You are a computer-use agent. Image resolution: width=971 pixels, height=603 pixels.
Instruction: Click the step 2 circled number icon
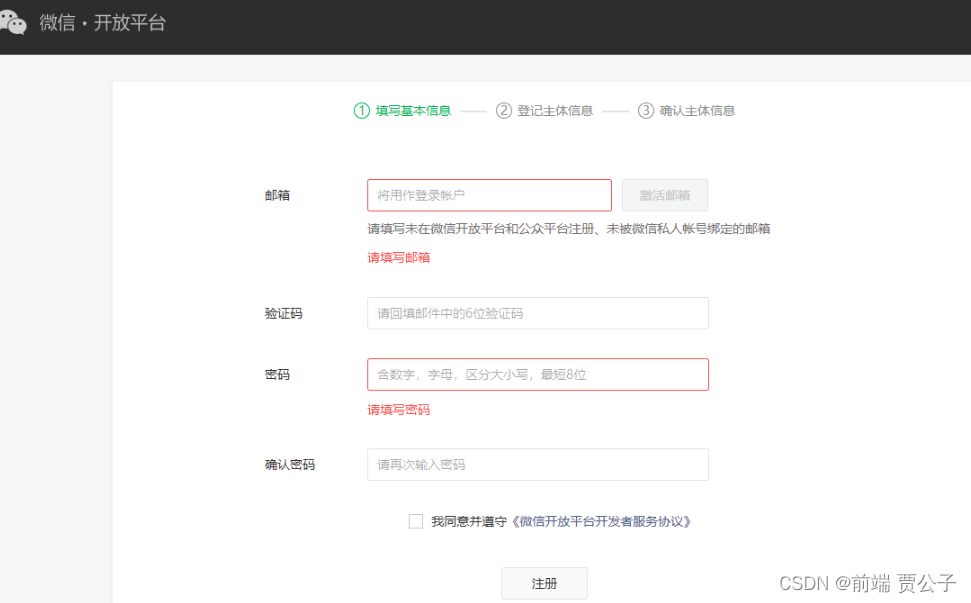click(x=504, y=111)
